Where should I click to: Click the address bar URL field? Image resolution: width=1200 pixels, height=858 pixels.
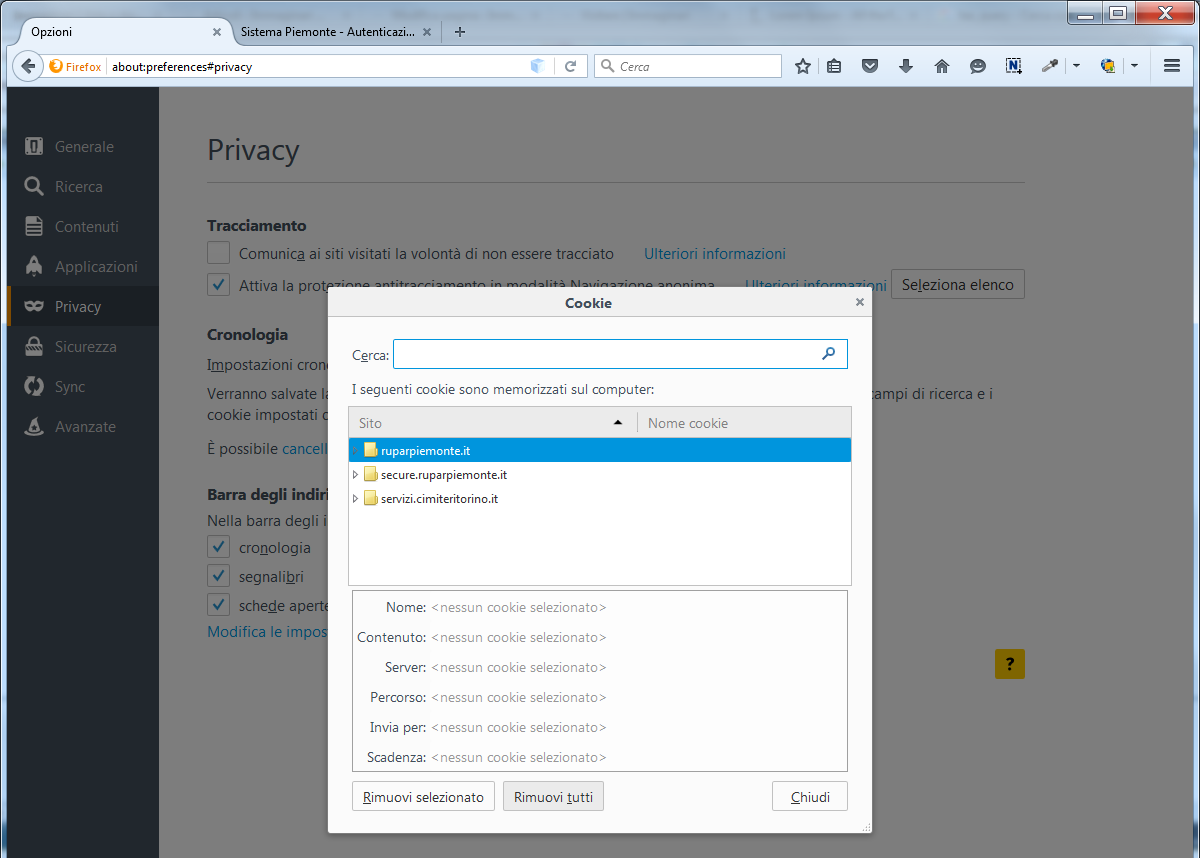coord(318,66)
